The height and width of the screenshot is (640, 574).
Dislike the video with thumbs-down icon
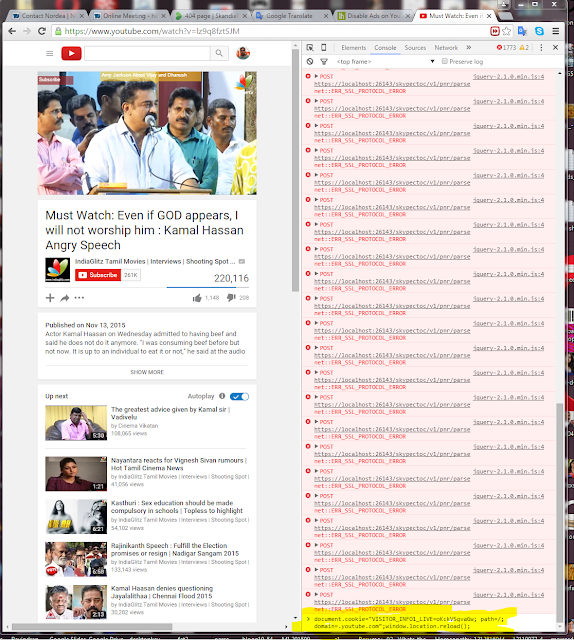click(231, 298)
